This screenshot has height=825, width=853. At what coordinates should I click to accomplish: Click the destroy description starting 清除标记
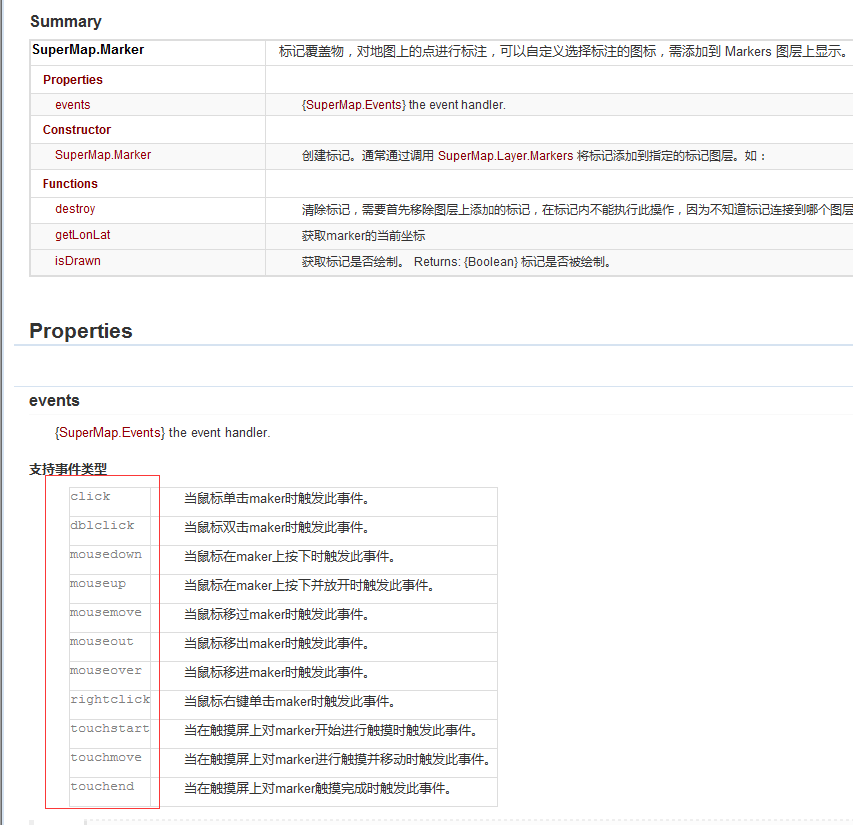tap(577, 210)
